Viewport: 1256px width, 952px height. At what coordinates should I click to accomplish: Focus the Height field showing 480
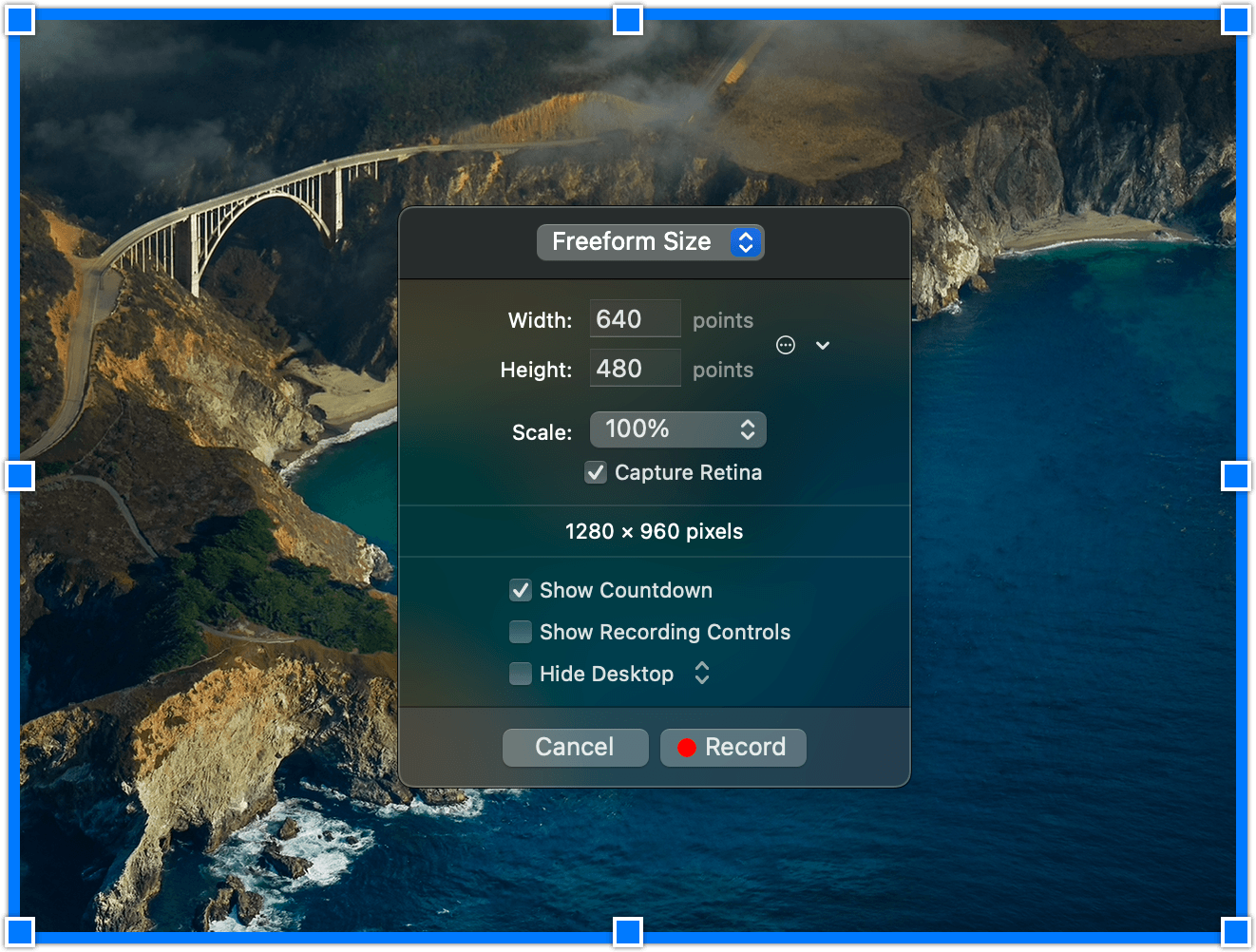point(636,369)
